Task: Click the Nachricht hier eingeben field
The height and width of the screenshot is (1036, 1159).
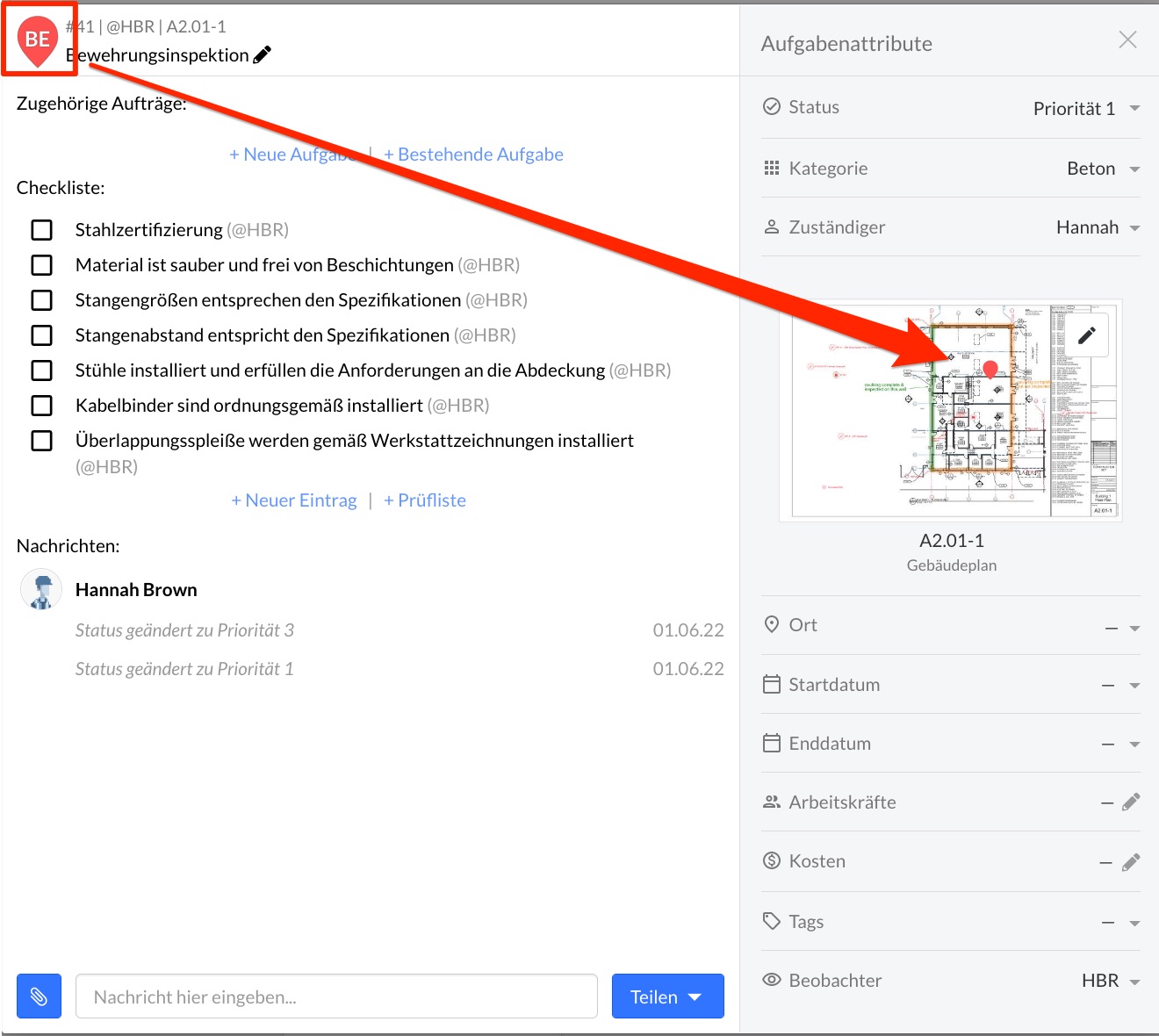Action: (x=336, y=996)
